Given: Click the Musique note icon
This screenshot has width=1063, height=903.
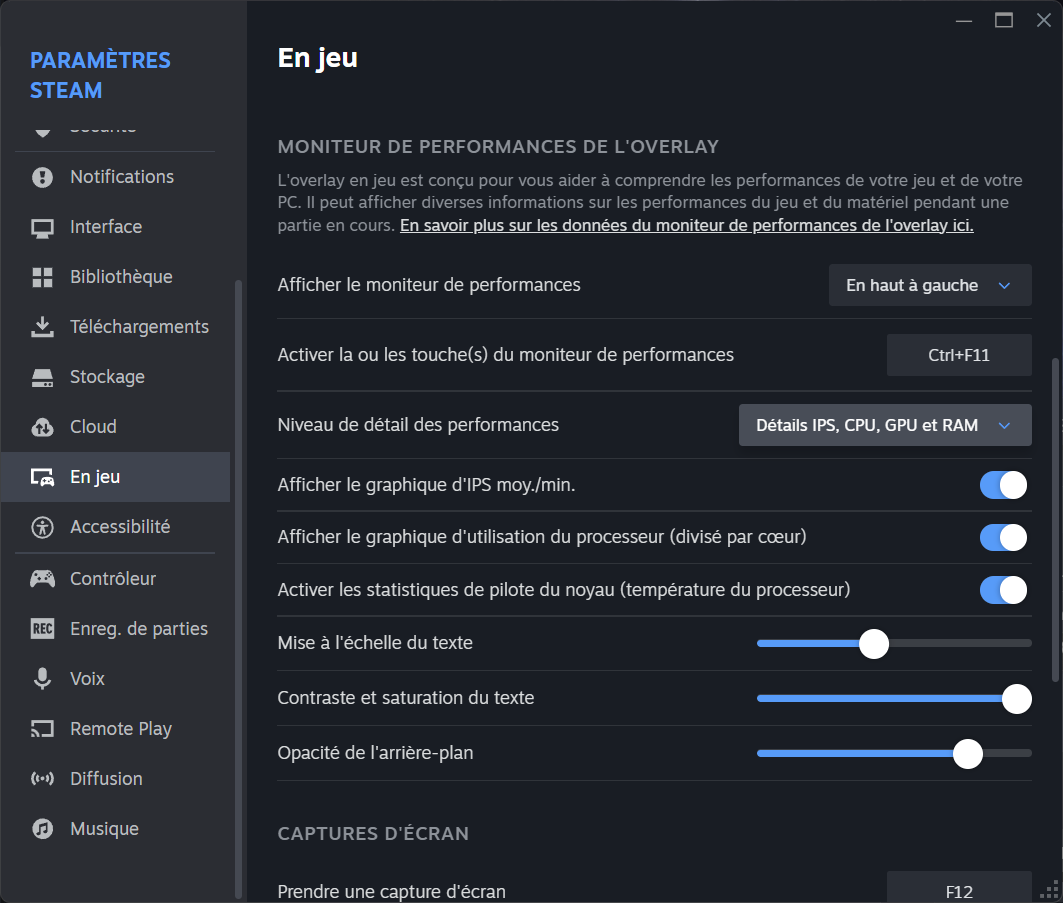Looking at the screenshot, I should pyautogui.click(x=42, y=829).
